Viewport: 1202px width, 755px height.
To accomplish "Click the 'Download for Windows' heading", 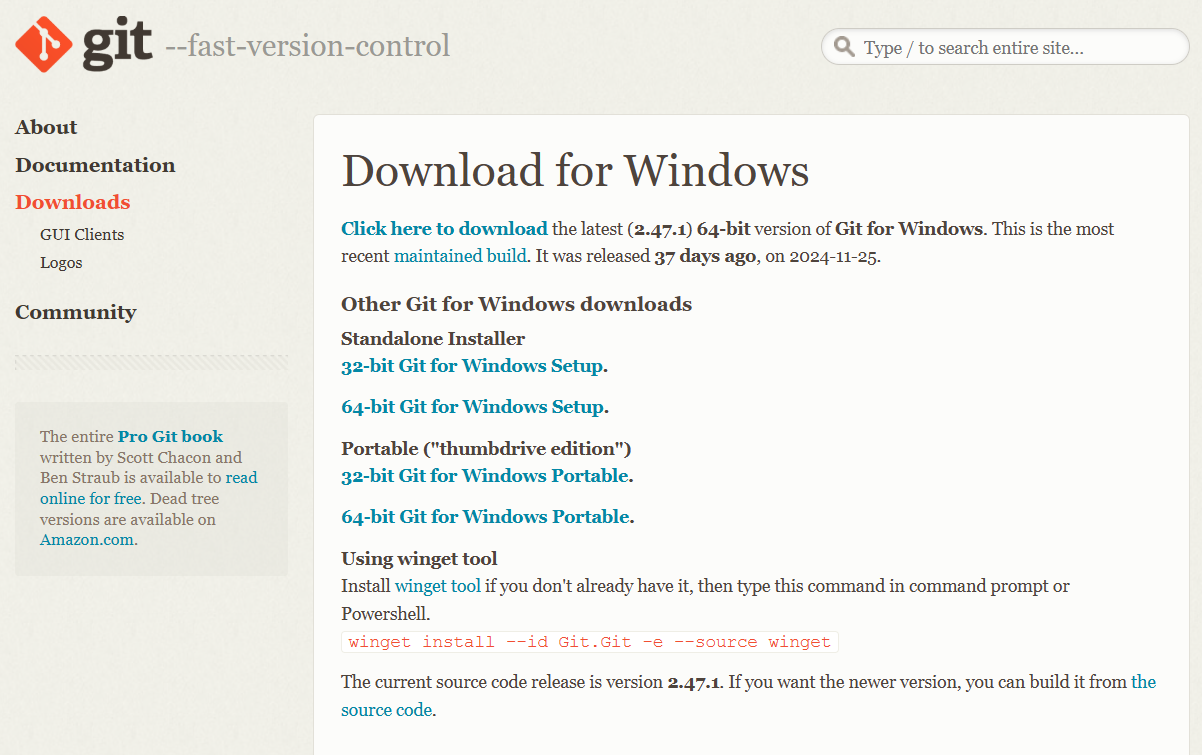I will tap(575, 171).
